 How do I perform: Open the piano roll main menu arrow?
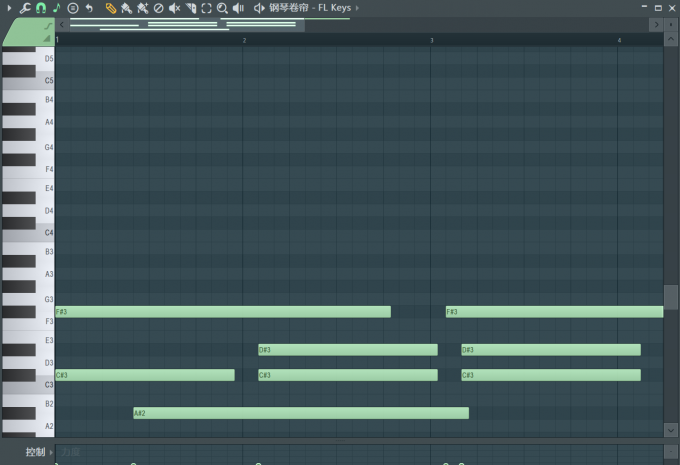point(9,8)
